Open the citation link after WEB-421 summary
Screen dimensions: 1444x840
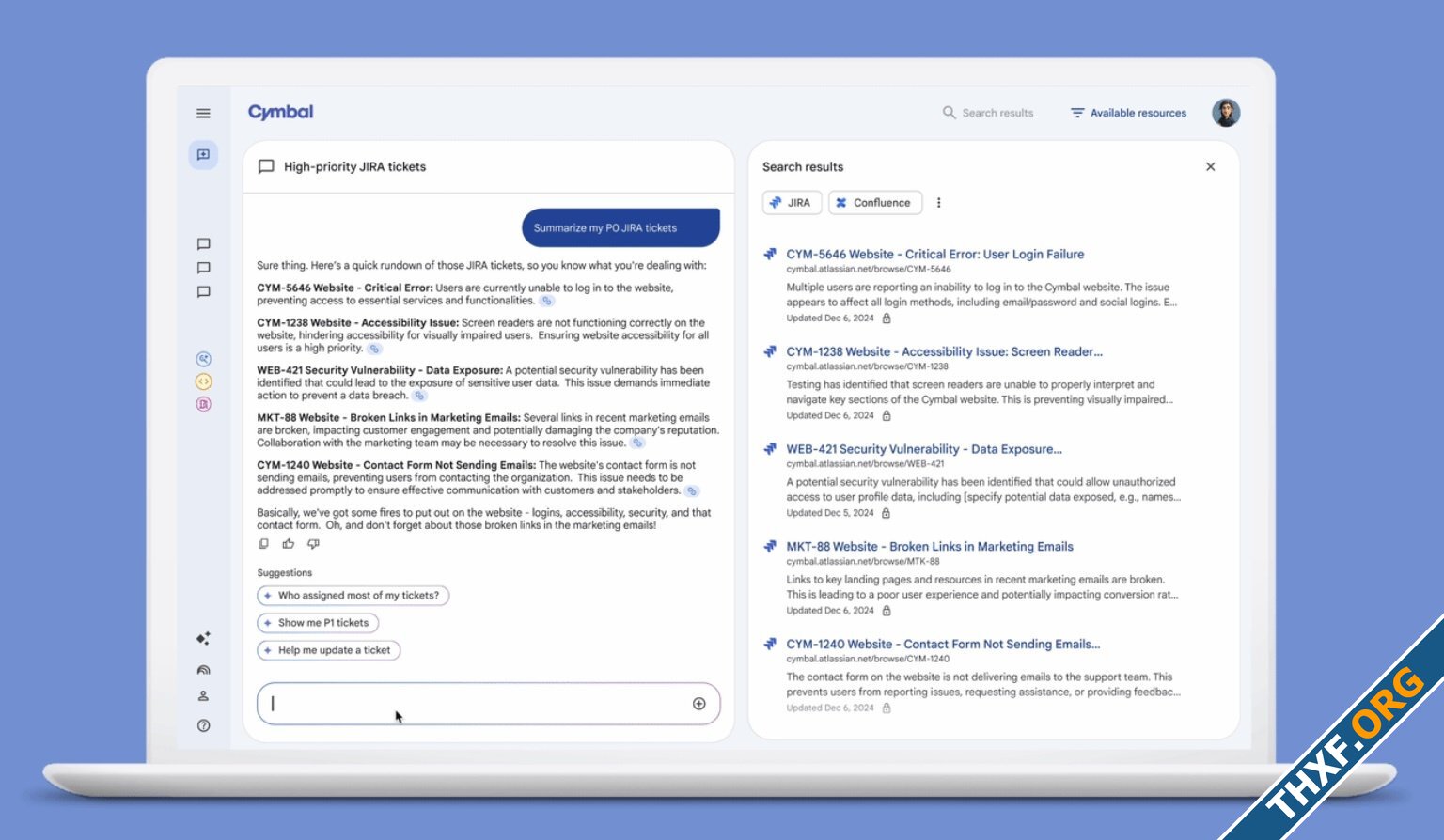tap(419, 396)
